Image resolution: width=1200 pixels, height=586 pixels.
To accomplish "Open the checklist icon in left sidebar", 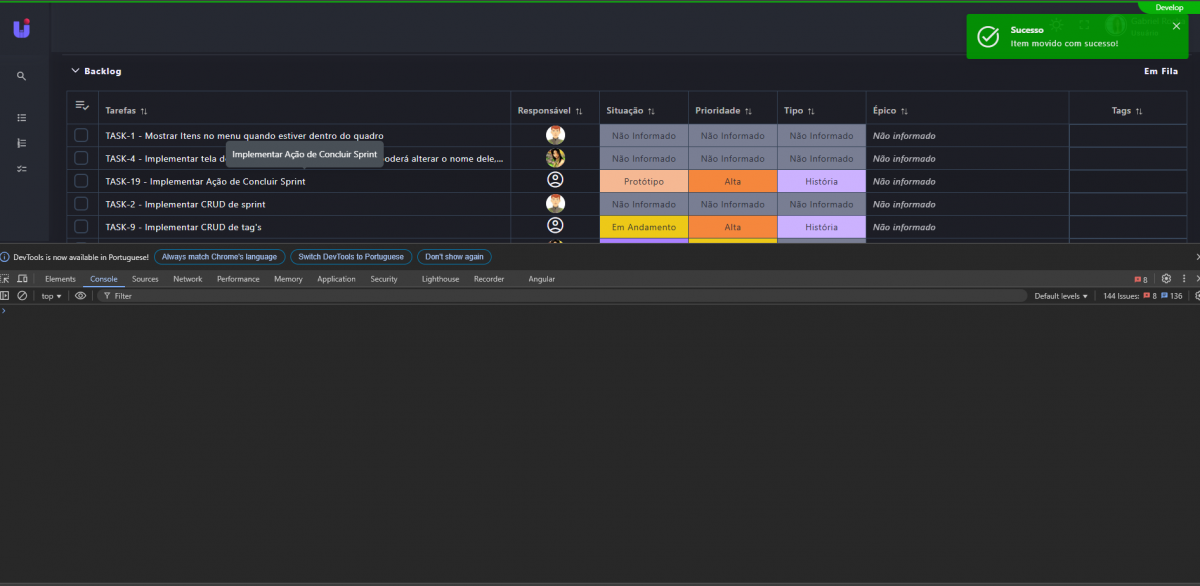I will coord(21,169).
